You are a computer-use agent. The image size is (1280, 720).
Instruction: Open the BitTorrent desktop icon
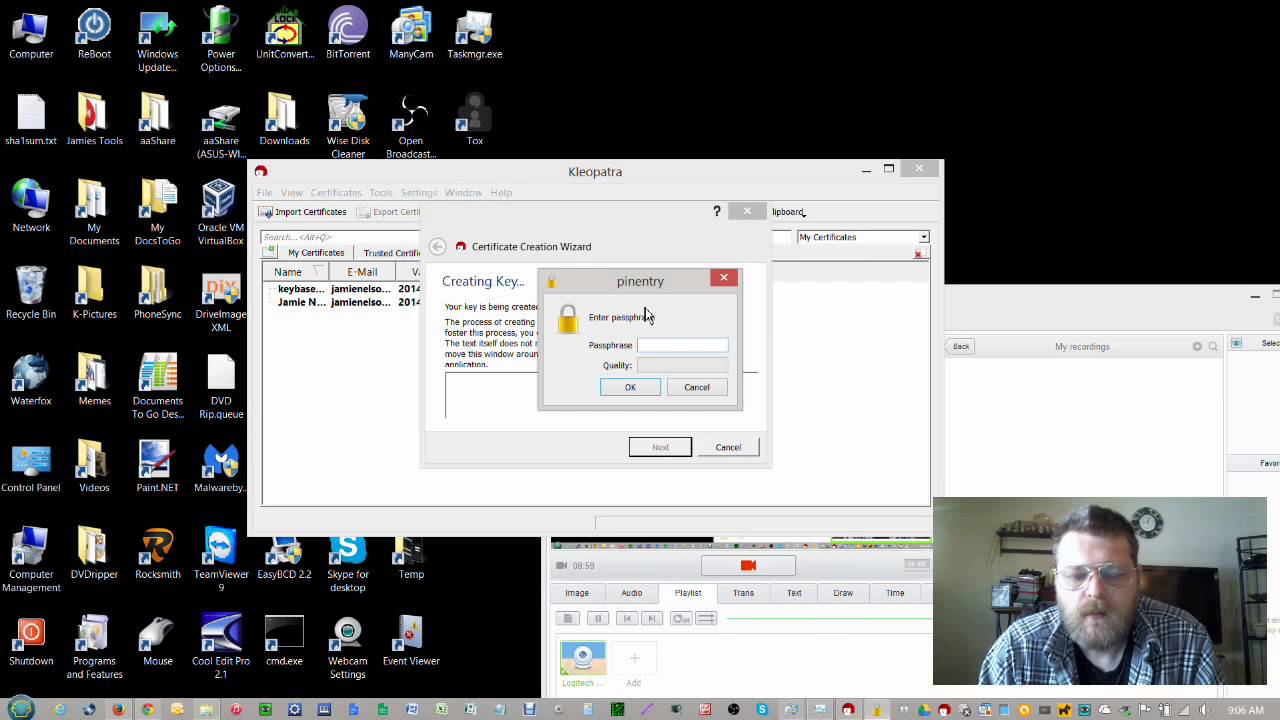(348, 34)
